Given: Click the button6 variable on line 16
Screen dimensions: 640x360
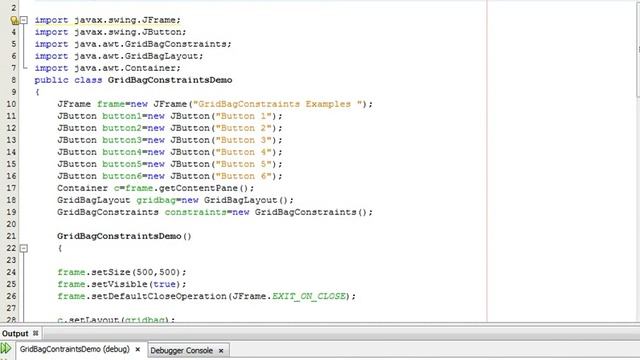Looking at the screenshot, I should click(122, 176).
